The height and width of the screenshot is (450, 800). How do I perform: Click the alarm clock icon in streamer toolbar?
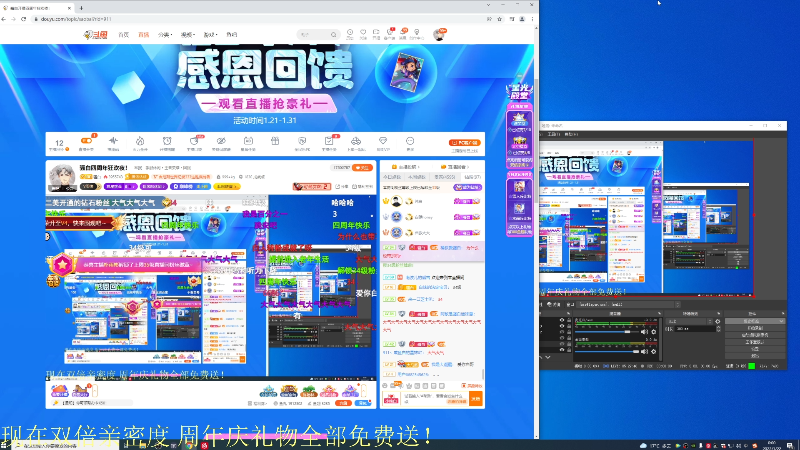[167, 143]
